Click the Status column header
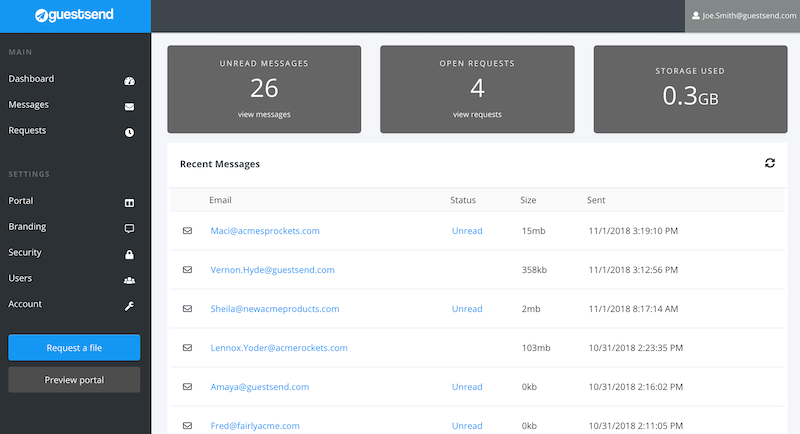 click(x=463, y=200)
